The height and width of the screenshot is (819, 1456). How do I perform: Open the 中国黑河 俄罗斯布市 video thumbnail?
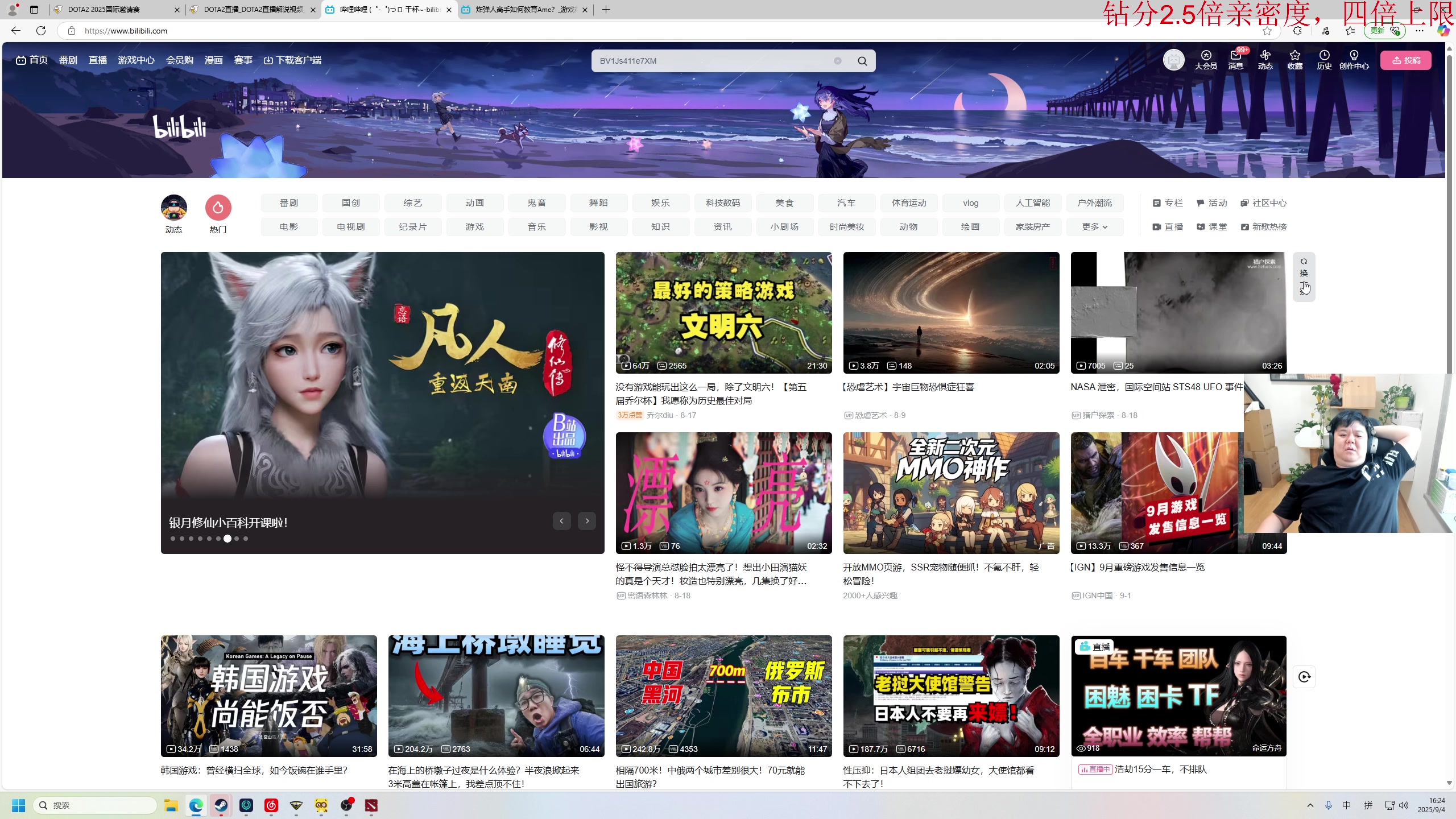point(723,696)
